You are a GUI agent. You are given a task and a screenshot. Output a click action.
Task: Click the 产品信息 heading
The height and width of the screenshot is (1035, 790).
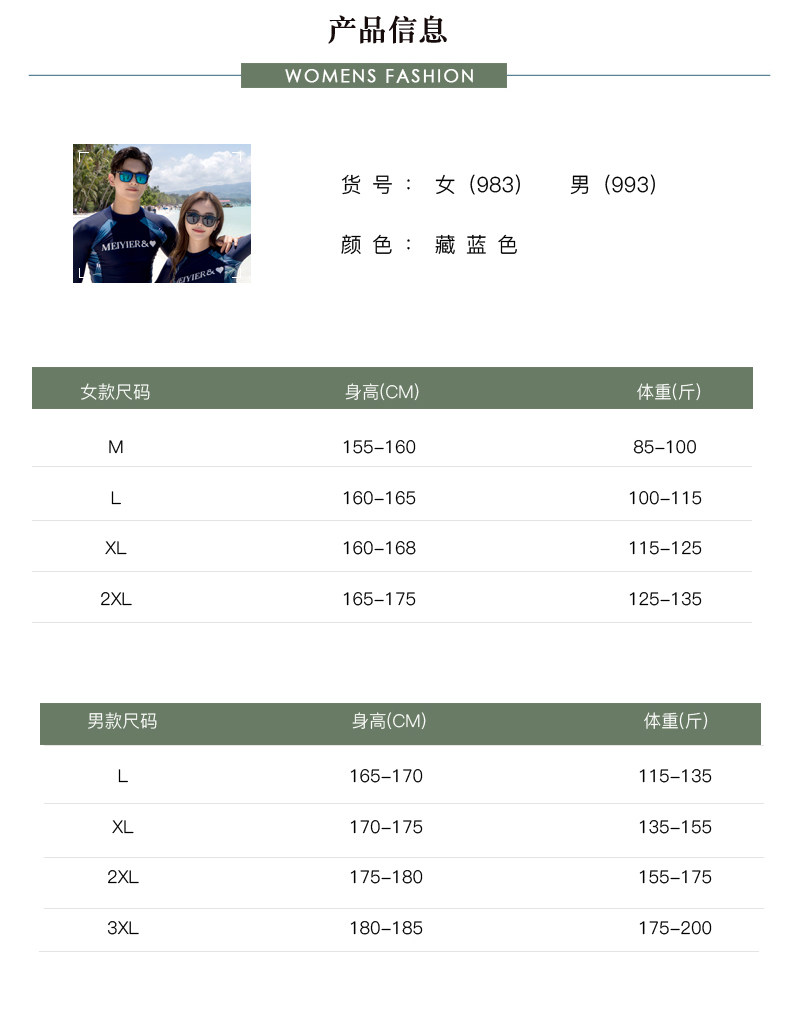coord(388,30)
